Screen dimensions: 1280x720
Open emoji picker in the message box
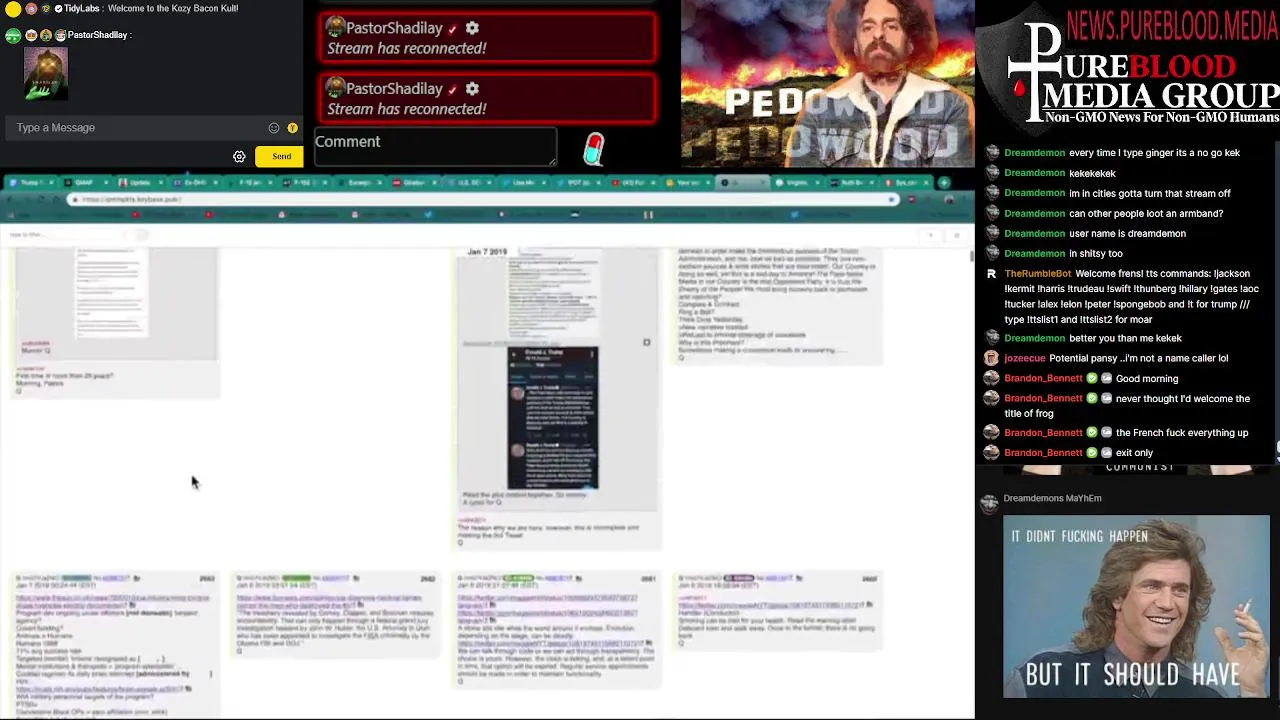point(274,128)
